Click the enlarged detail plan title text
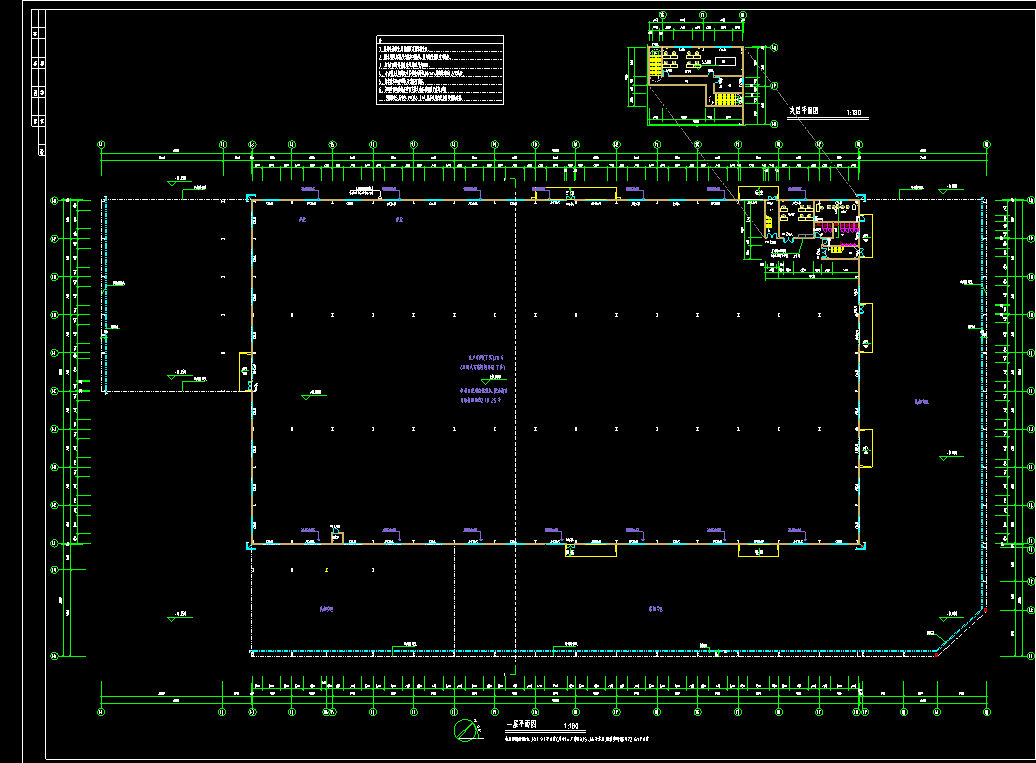This screenshot has height=763, width=1036. click(x=804, y=112)
